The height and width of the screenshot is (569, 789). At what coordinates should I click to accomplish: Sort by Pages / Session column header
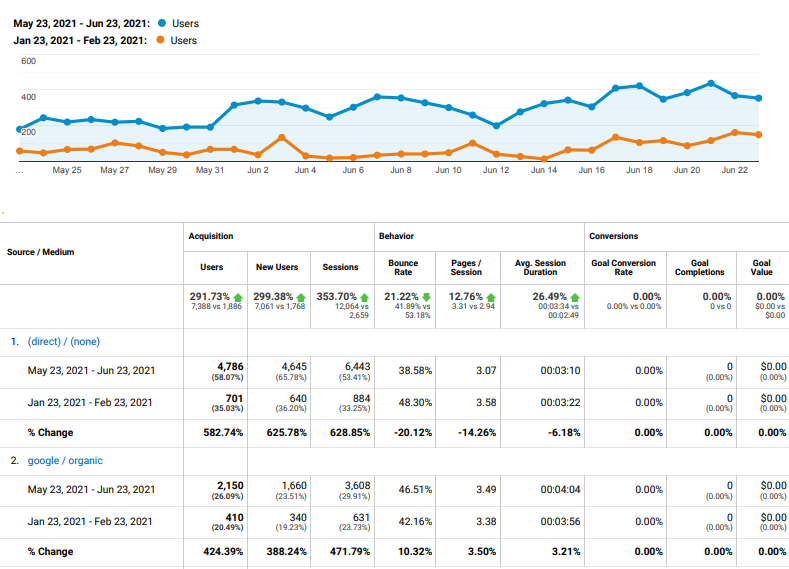466,267
